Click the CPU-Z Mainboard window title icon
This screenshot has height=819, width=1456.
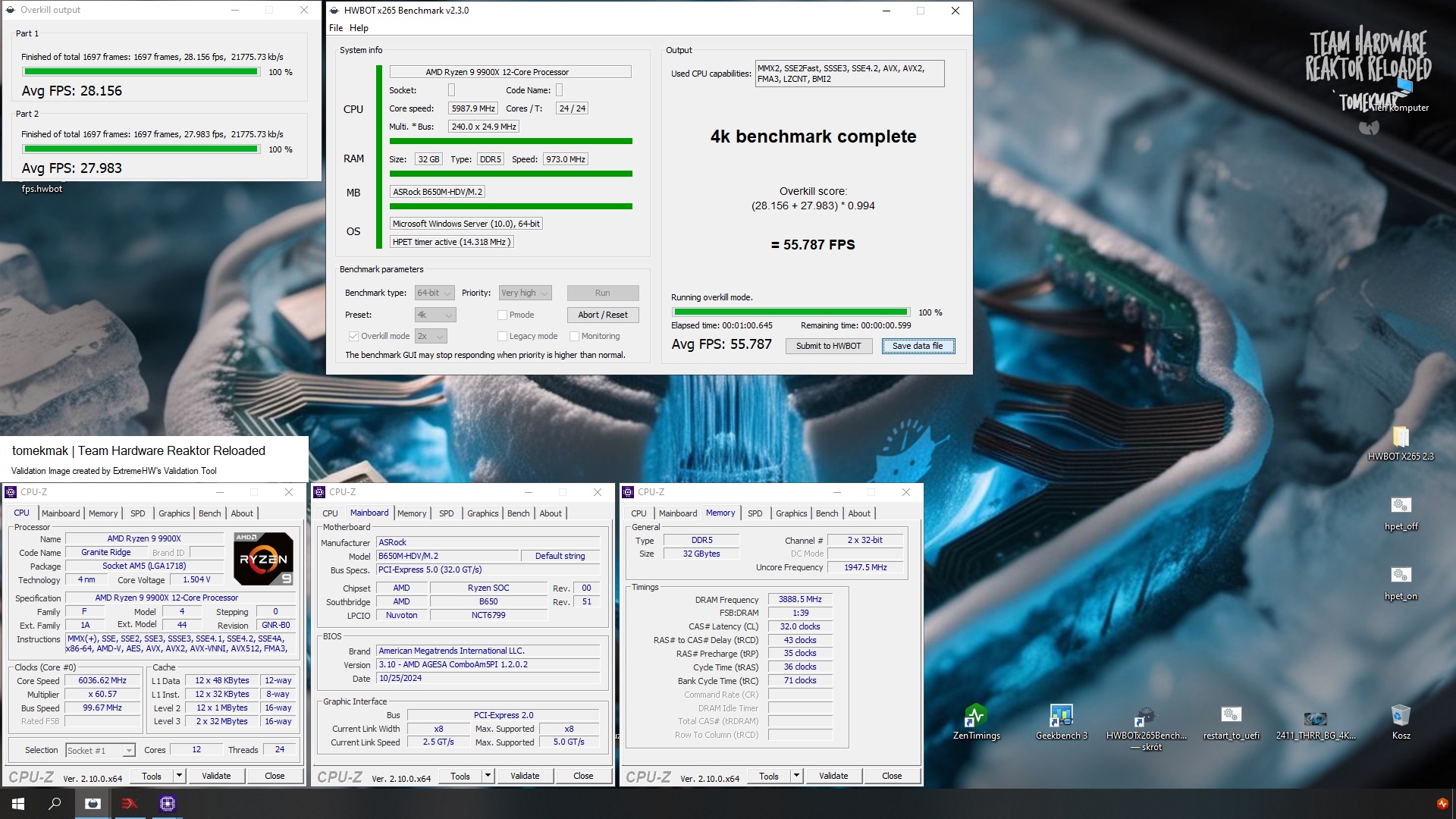pyautogui.click(x=319, y=492)
